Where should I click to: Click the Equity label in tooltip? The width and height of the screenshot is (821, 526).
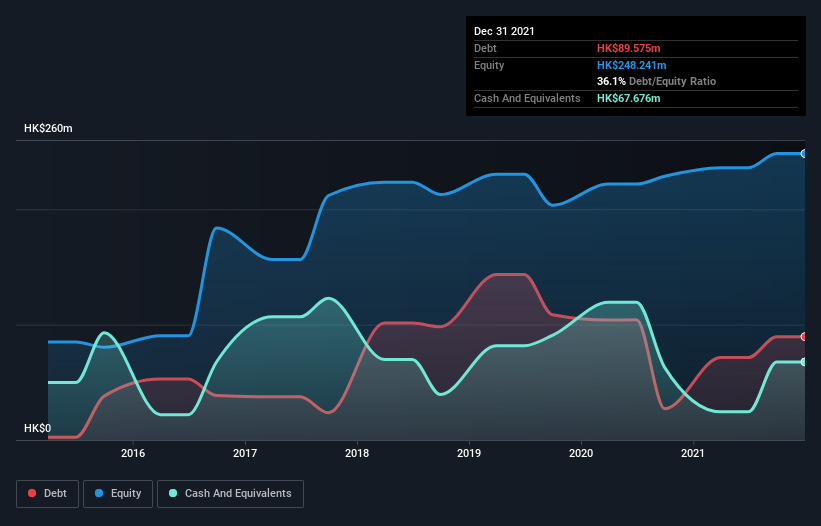coord(489,65)
